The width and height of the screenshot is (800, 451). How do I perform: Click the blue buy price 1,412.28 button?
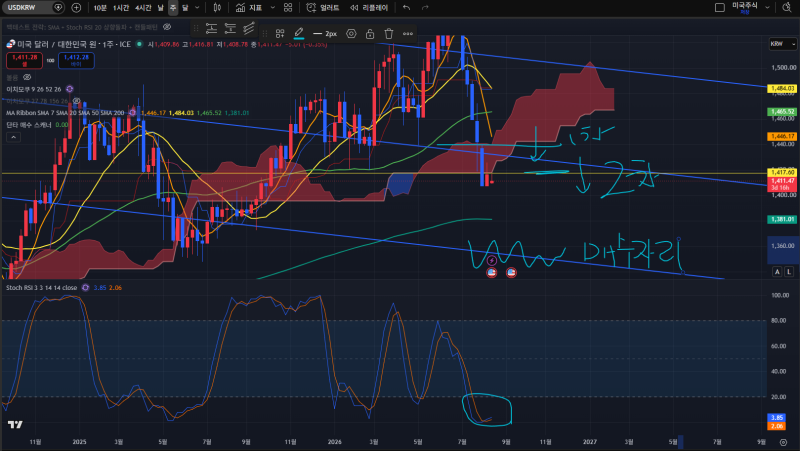(76, 60)
